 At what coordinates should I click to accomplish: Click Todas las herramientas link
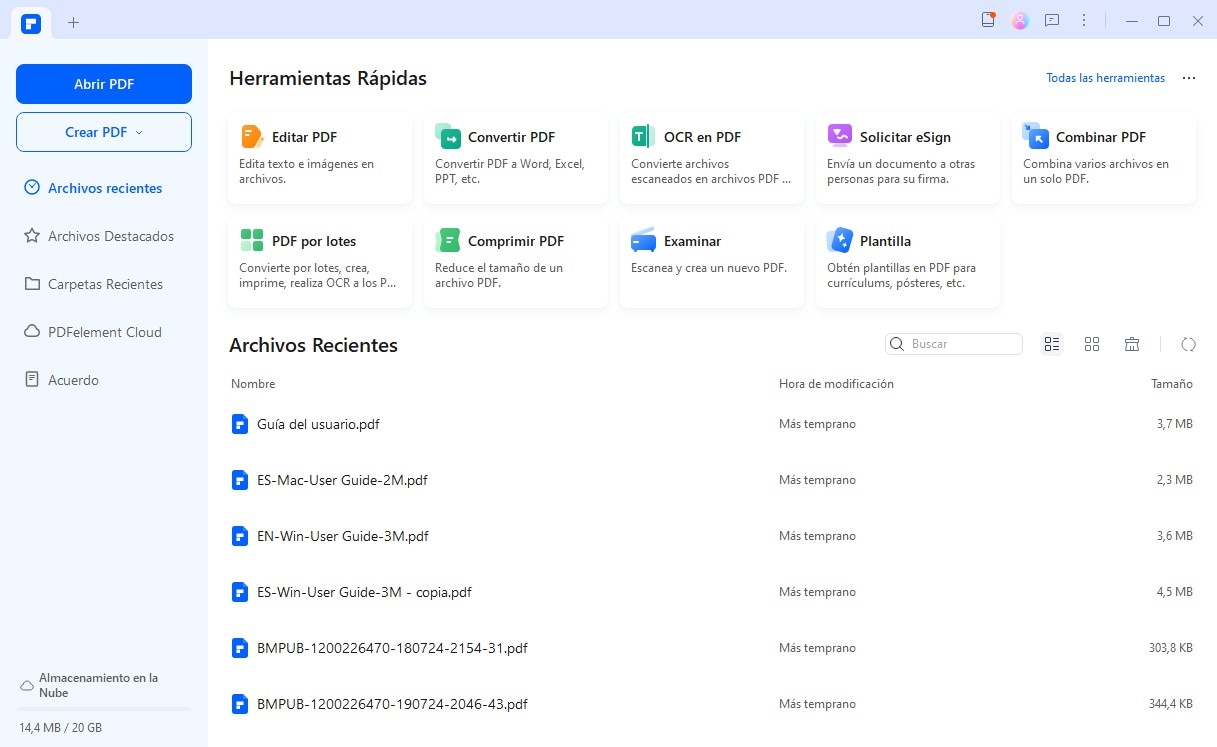pos(1105,78)
